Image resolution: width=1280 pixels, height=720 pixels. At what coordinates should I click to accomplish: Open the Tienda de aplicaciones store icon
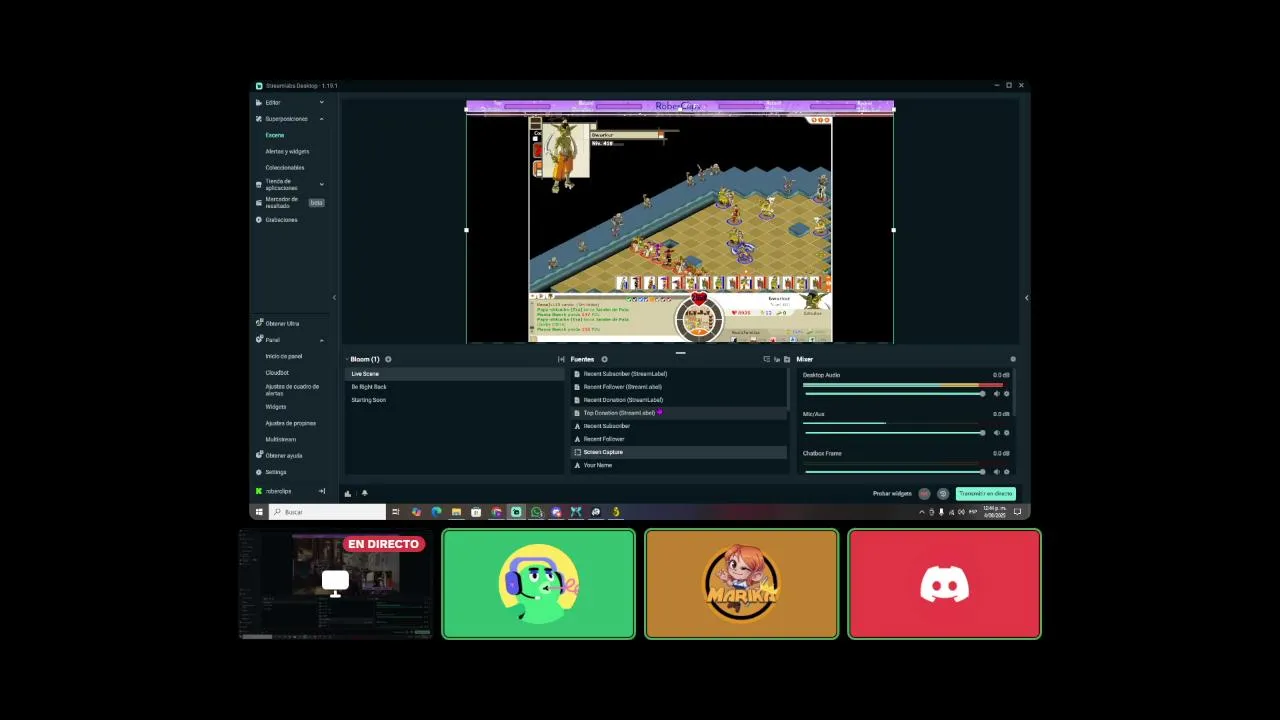point(259,184)
